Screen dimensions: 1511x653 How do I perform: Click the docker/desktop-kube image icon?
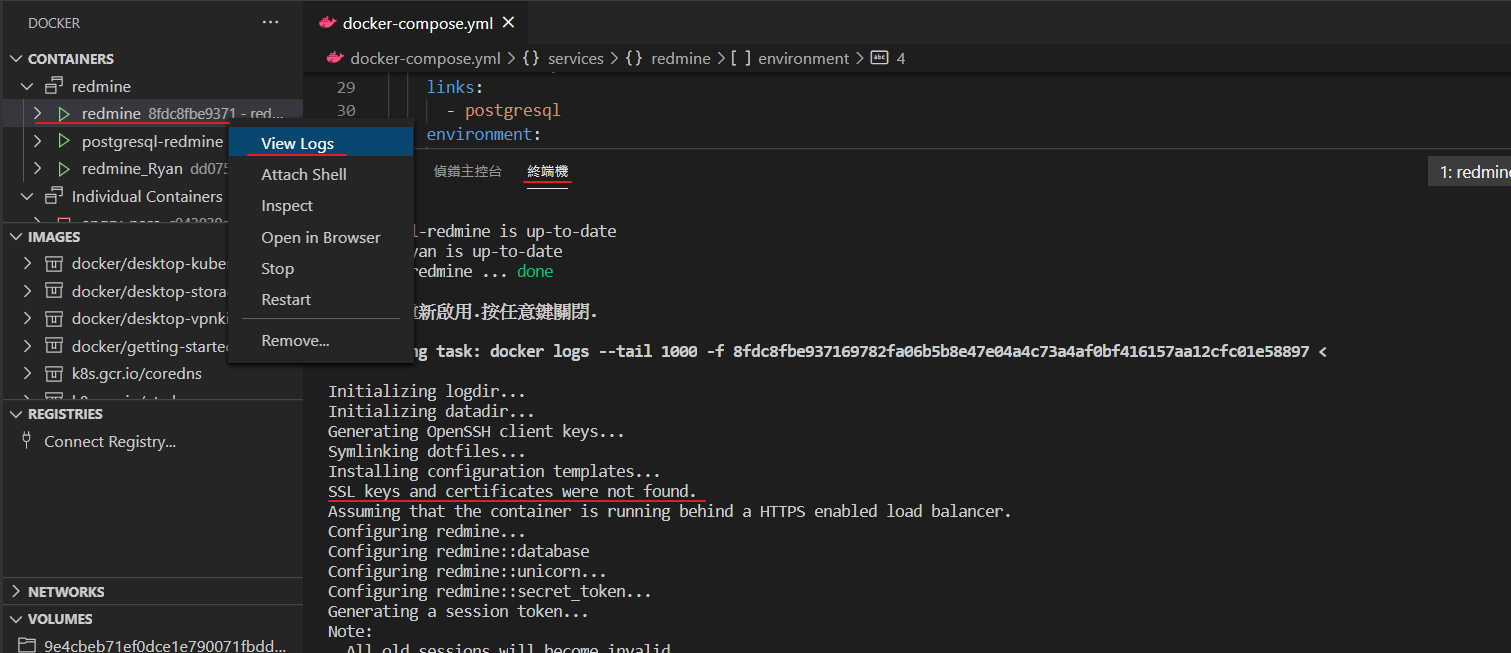54,264
